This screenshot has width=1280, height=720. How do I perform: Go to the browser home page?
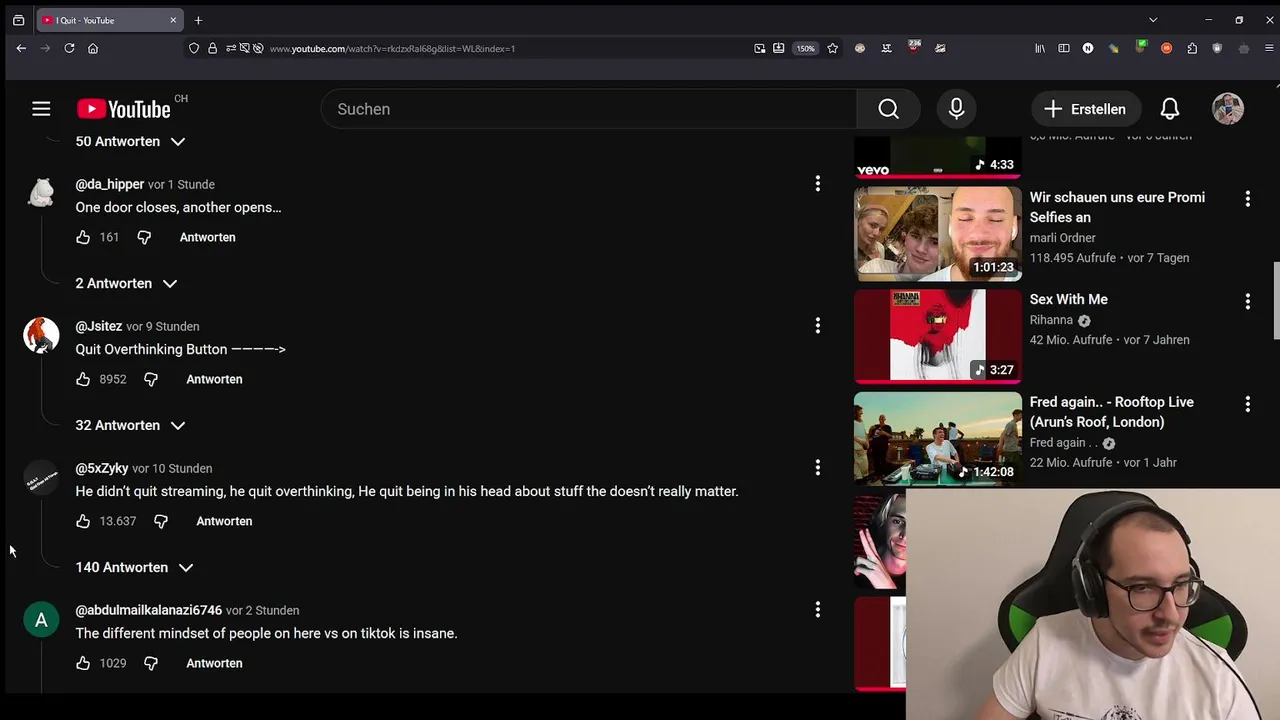coord(93,48)
